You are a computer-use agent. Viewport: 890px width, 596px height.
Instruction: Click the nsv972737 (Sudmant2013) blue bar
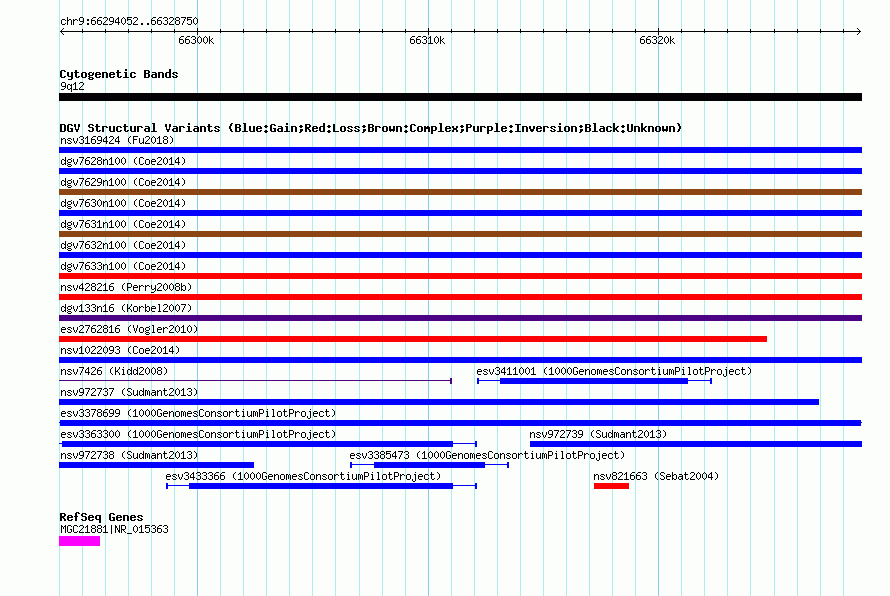439,402
